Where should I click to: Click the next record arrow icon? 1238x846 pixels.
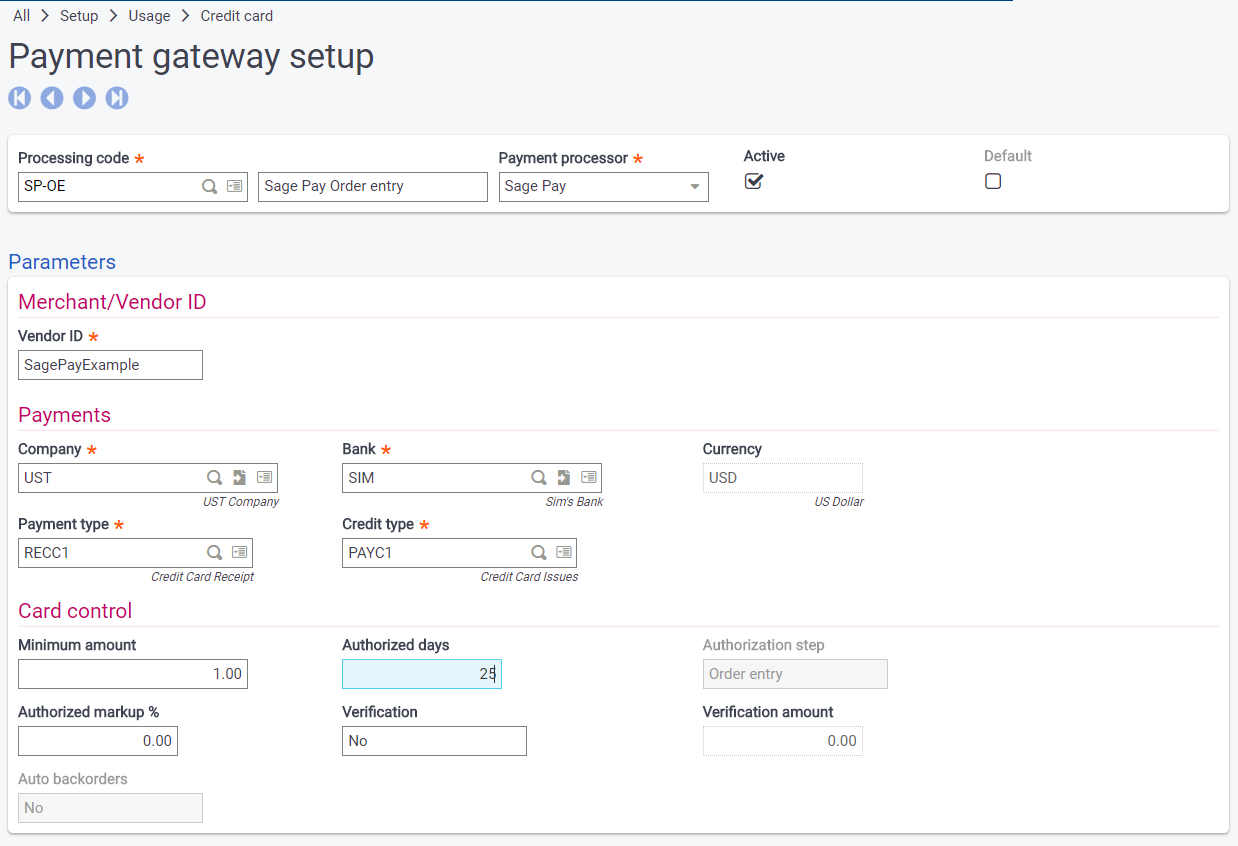coord(85,98)
